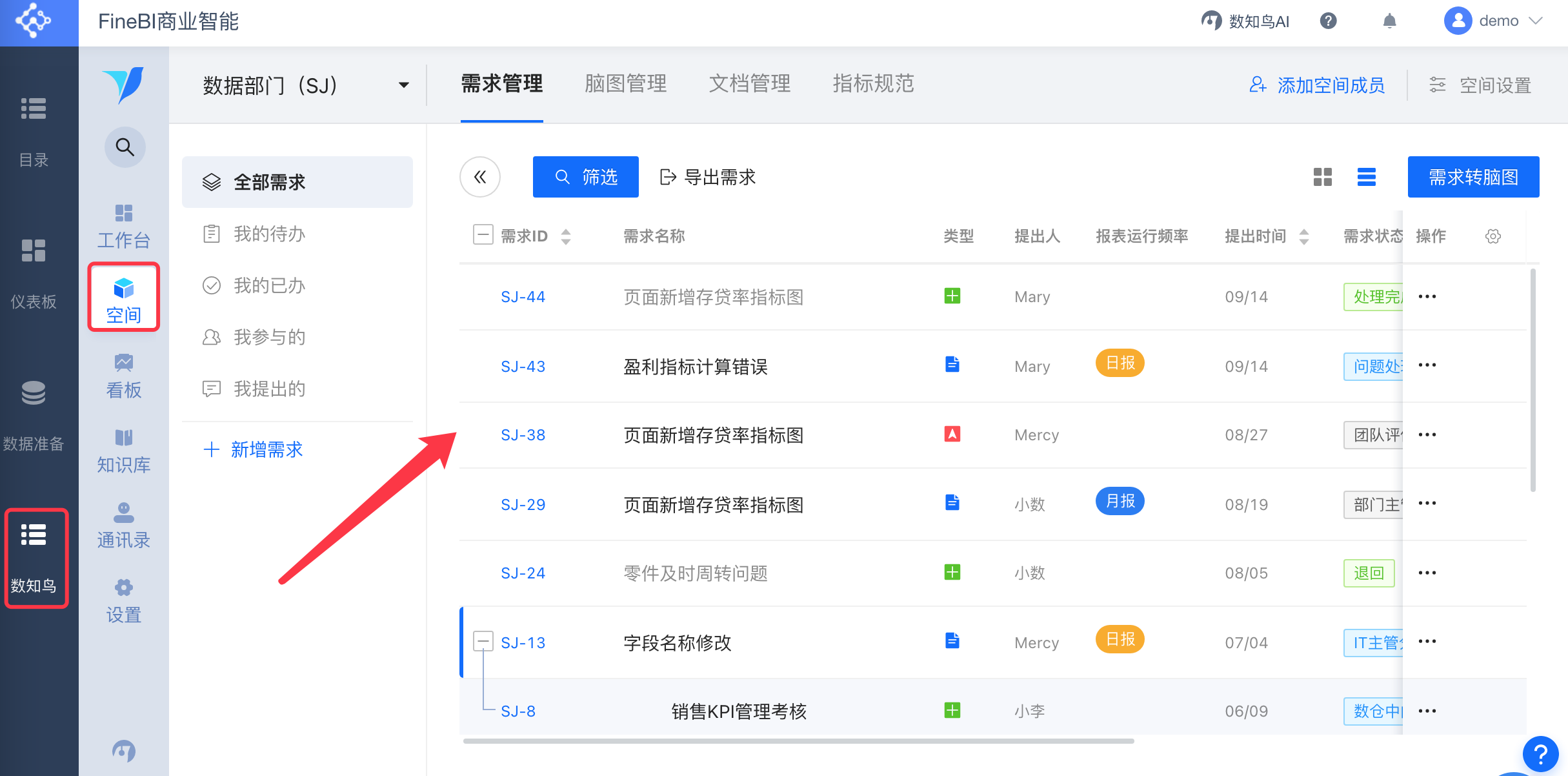Switch to list view layout toggle
The image size is (1568, 776).
(x=1366, y=177)
